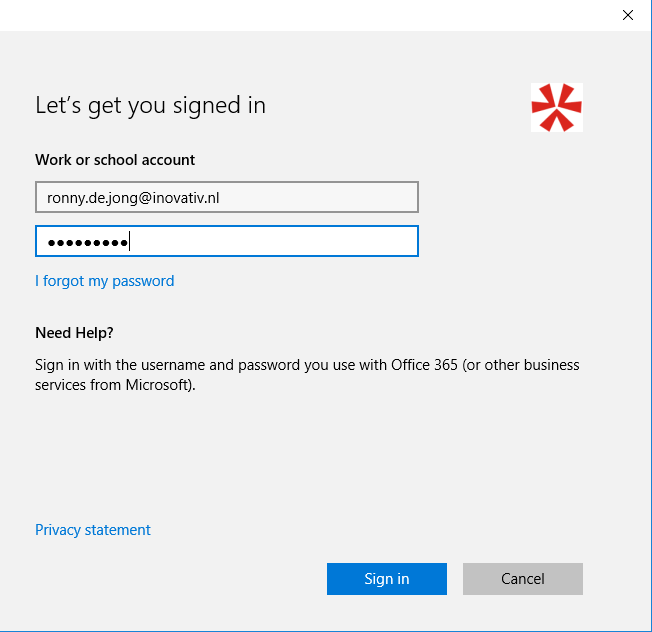Click the "Let's get you signed in" heading
This screenshot has height=632, width=652.
coord(150,105)
